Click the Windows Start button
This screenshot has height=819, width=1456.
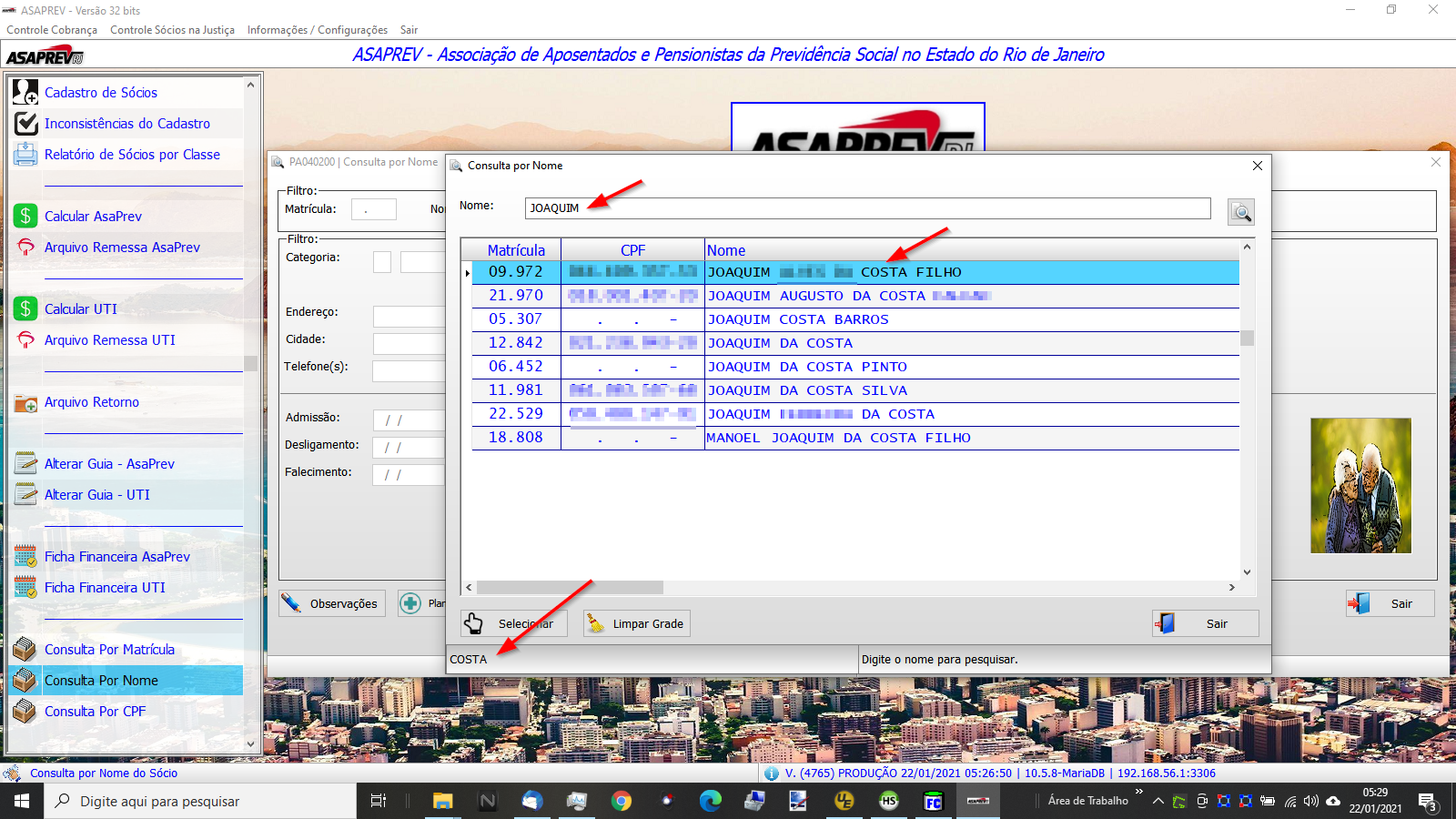pos(22,801)
